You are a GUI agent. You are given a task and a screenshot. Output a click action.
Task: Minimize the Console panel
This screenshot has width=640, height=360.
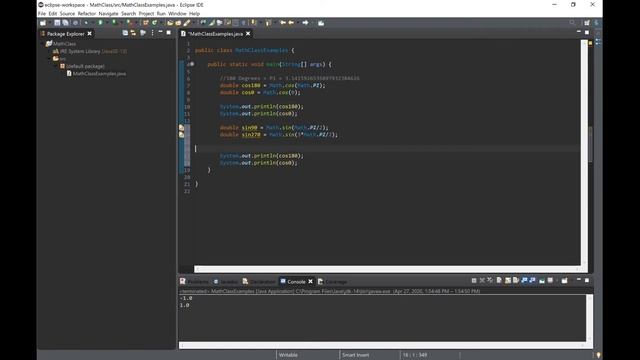coord(578,280)
